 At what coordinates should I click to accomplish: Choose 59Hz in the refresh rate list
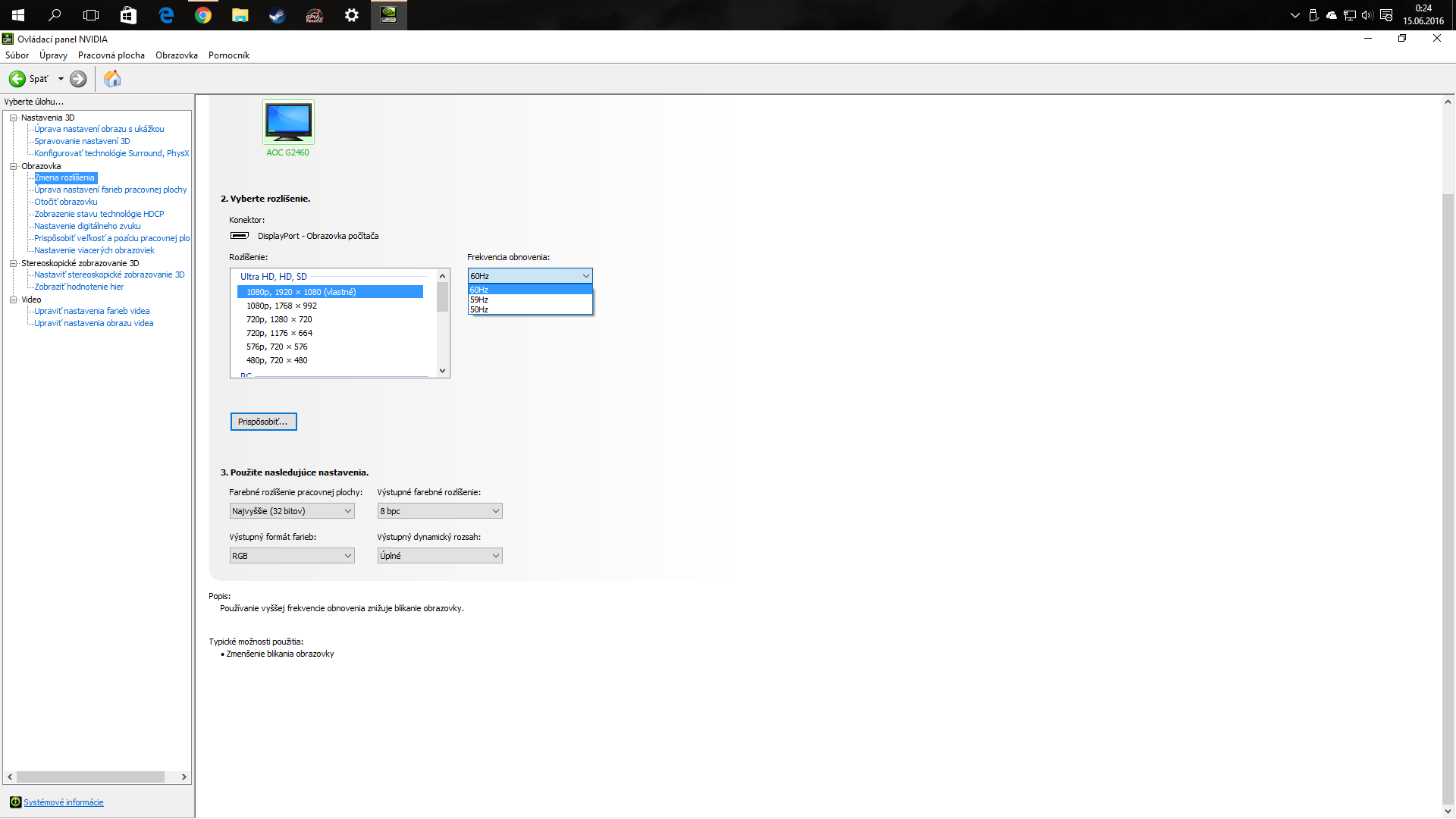click(530, 300)
